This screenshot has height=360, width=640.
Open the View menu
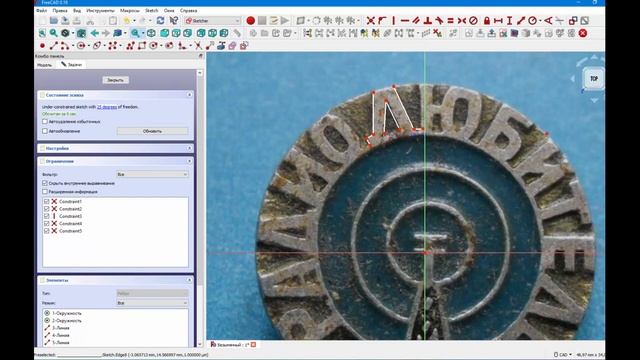pyautogui.click(x=77, y=11)
